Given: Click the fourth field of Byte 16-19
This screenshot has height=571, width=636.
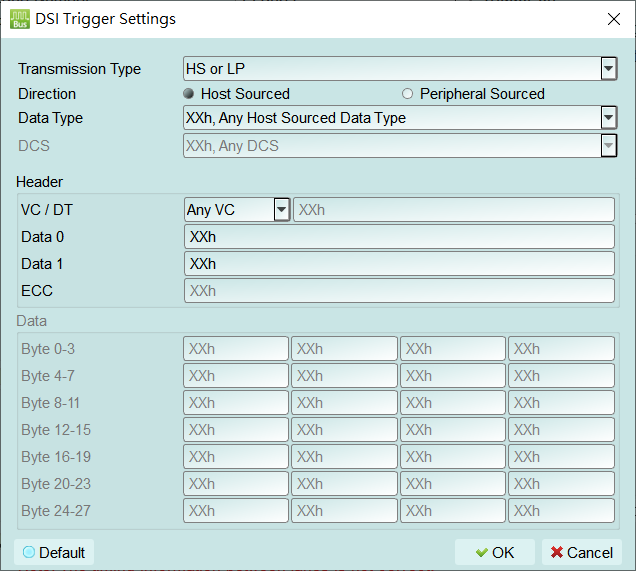Looking at the screenshot, I should coord(561,457).
